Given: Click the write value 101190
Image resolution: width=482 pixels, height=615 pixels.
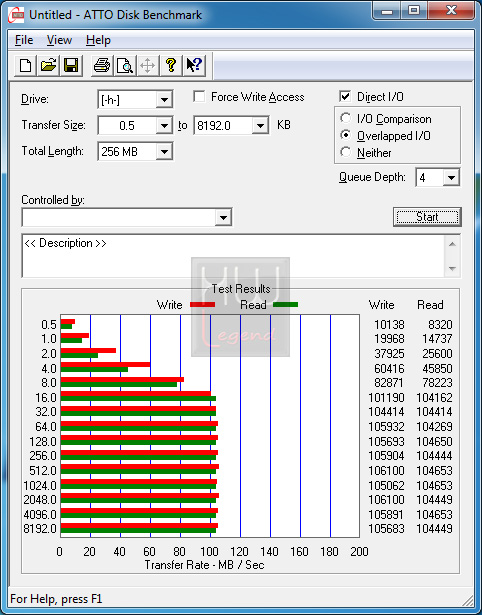Looking at the screenshot, I should [x=386, y=398].
